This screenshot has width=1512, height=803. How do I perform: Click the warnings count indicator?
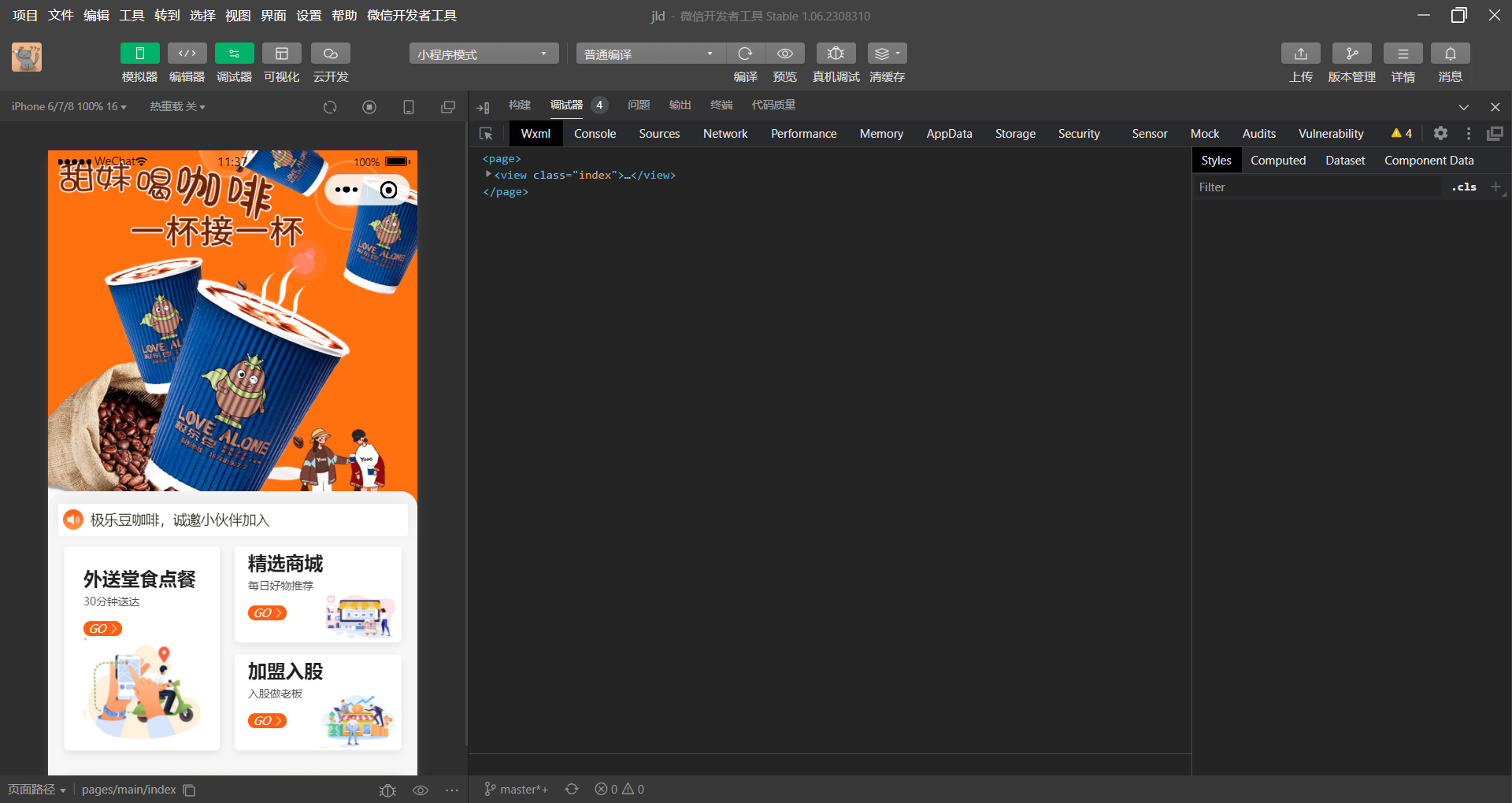pyautogui.click(x=1402, y=134)
